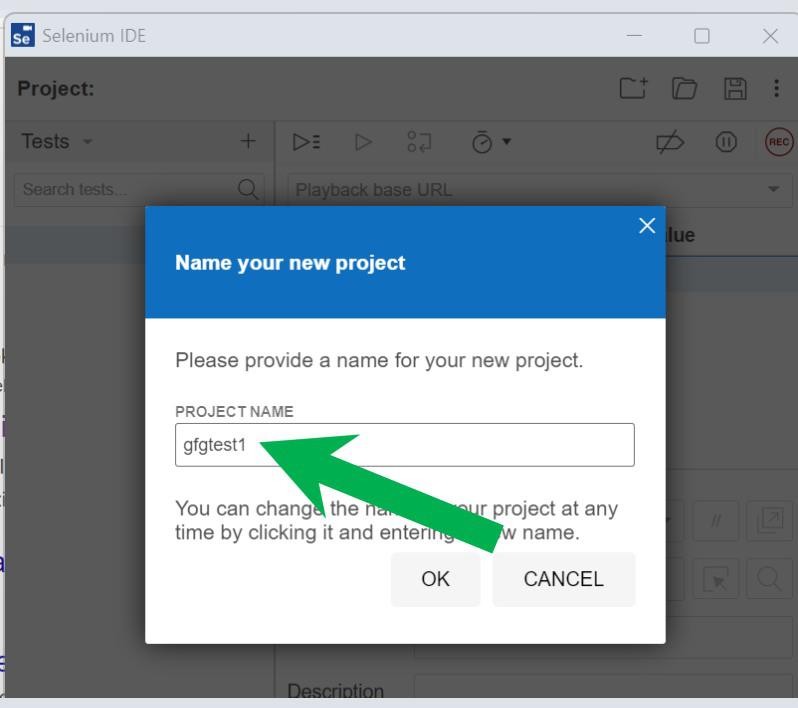Click the pause on exceptions icon
The width and height of the screenshot is (798, 708).
click(x=726, y=142)
